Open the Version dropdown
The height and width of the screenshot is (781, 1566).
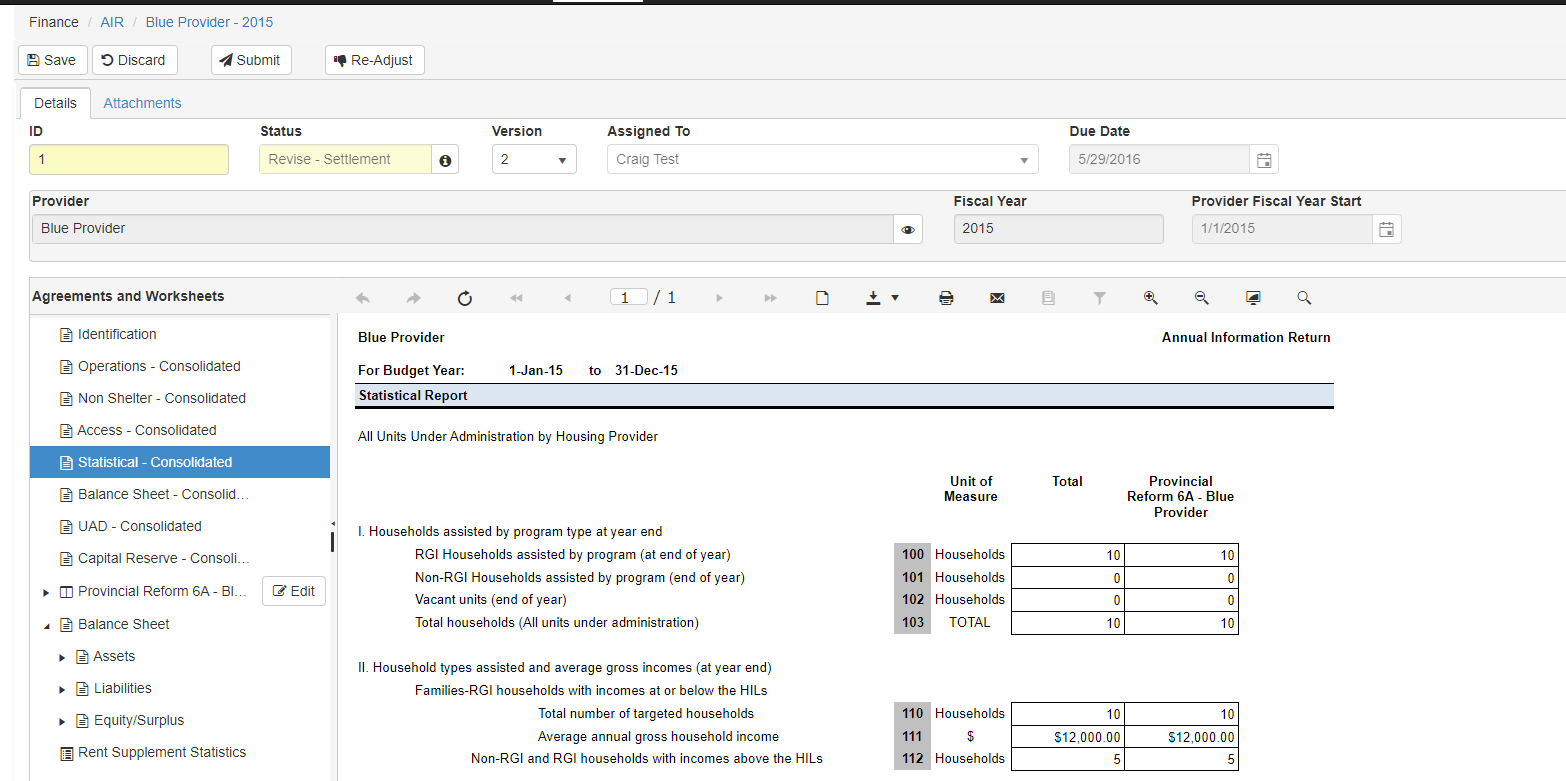pos(534,160)
